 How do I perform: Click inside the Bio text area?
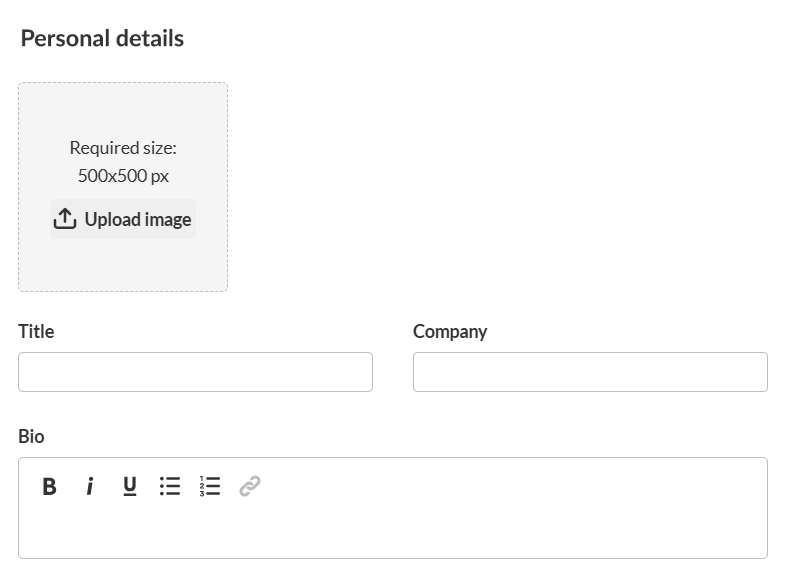[392, 530]
